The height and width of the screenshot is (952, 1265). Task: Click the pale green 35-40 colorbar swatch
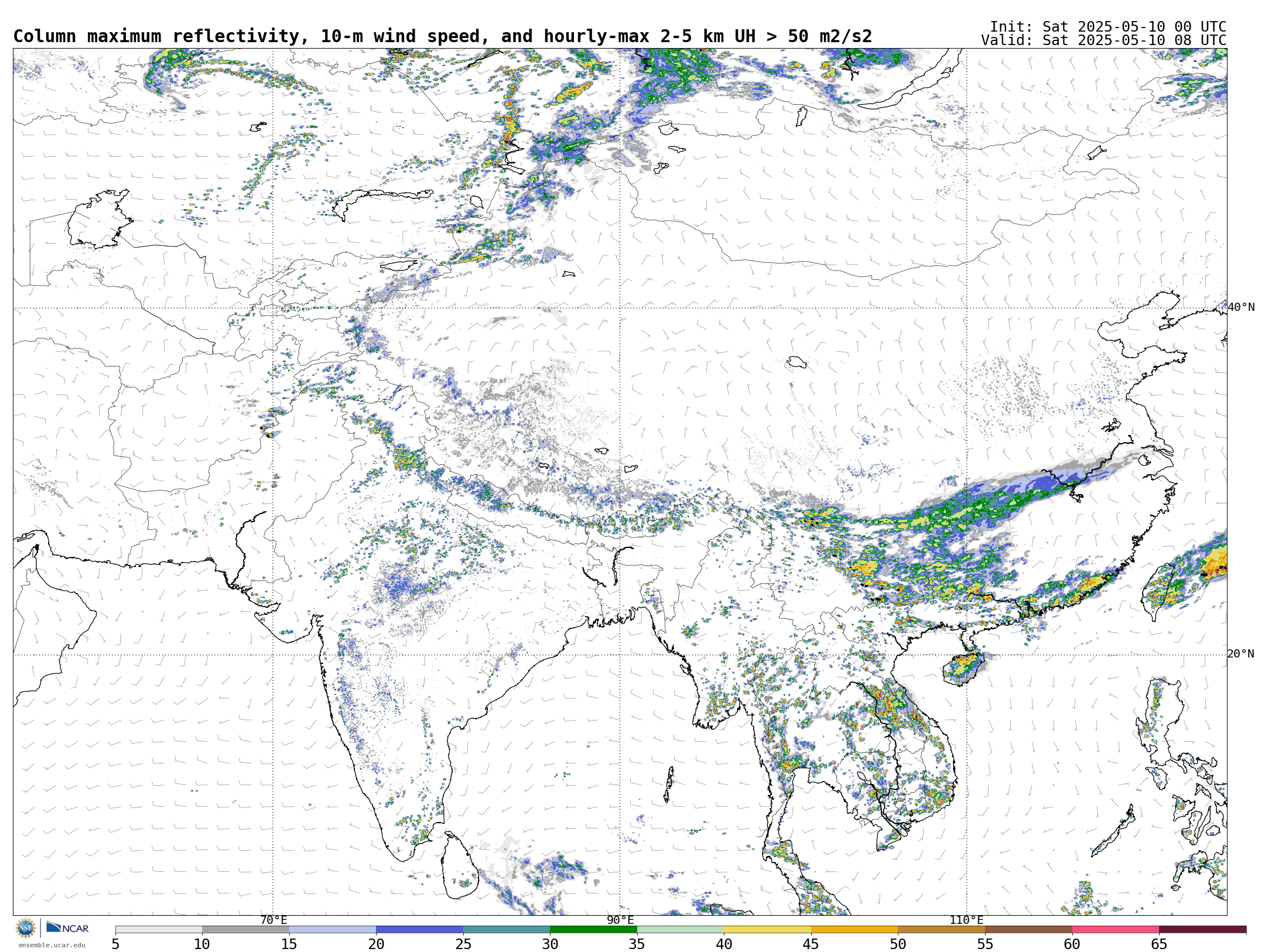[681, 930]
